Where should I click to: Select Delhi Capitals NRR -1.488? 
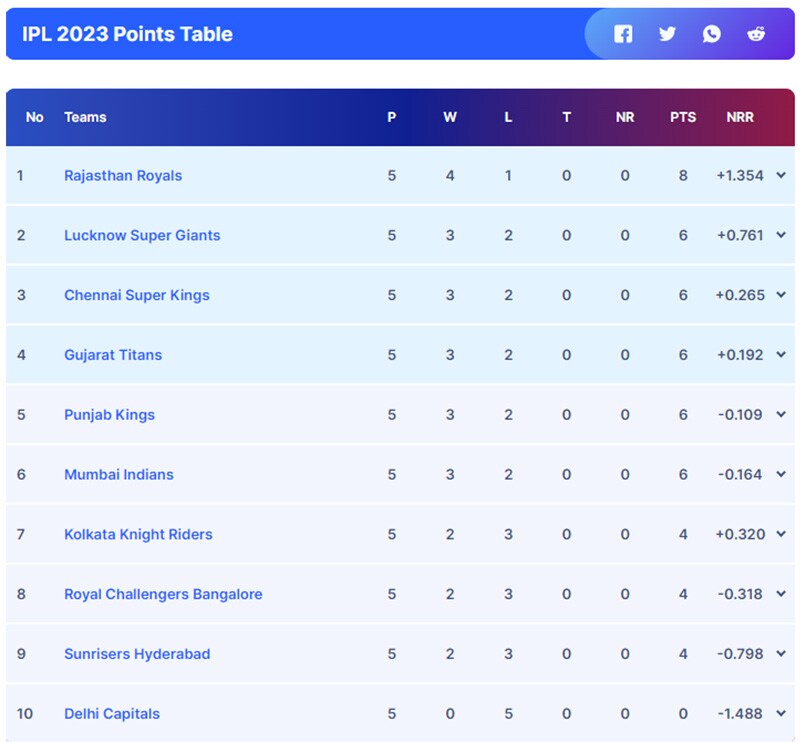point(740,714)
